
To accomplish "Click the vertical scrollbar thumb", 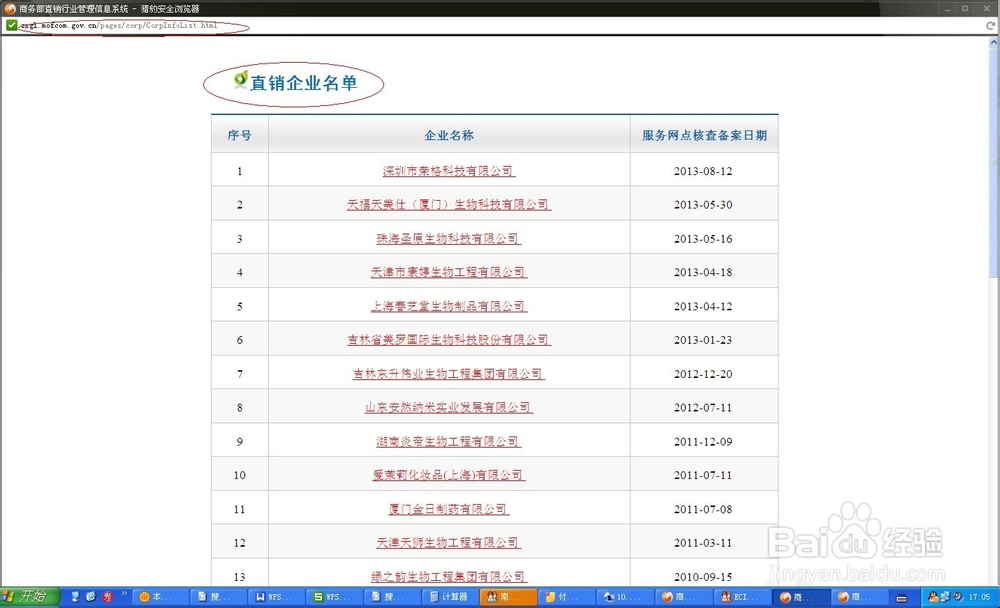I will pos(994,163).
